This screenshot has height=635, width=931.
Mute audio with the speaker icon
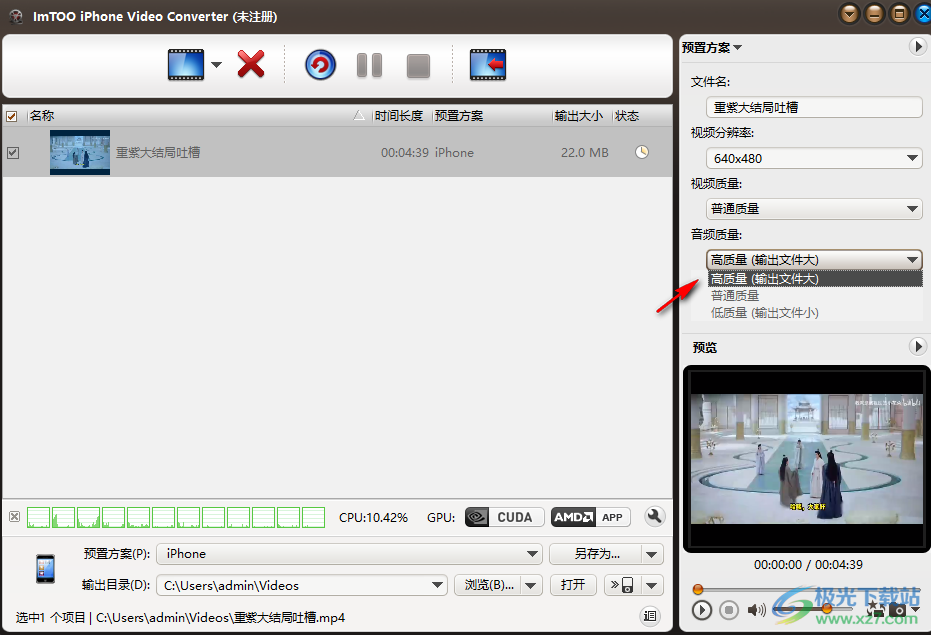tap(756, 610)
